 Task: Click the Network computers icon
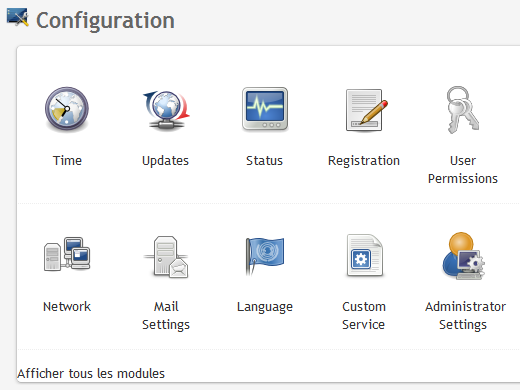tap(67, 254)
